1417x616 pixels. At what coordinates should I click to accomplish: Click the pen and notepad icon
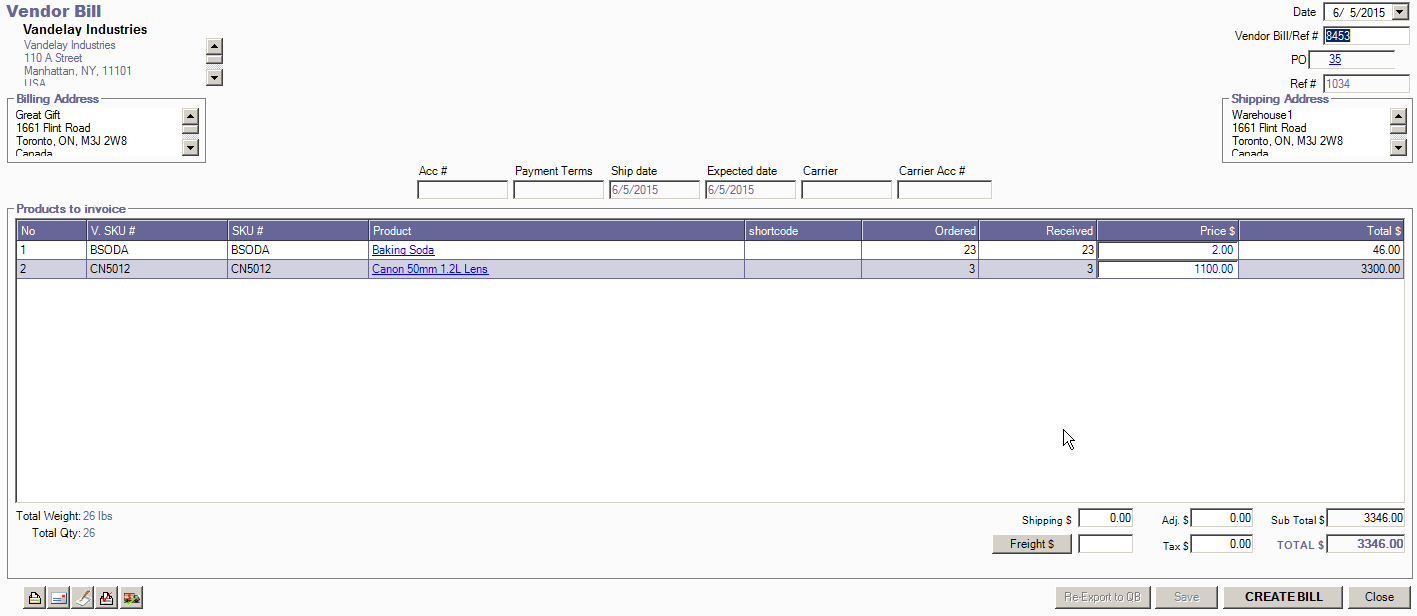point(83,598)
